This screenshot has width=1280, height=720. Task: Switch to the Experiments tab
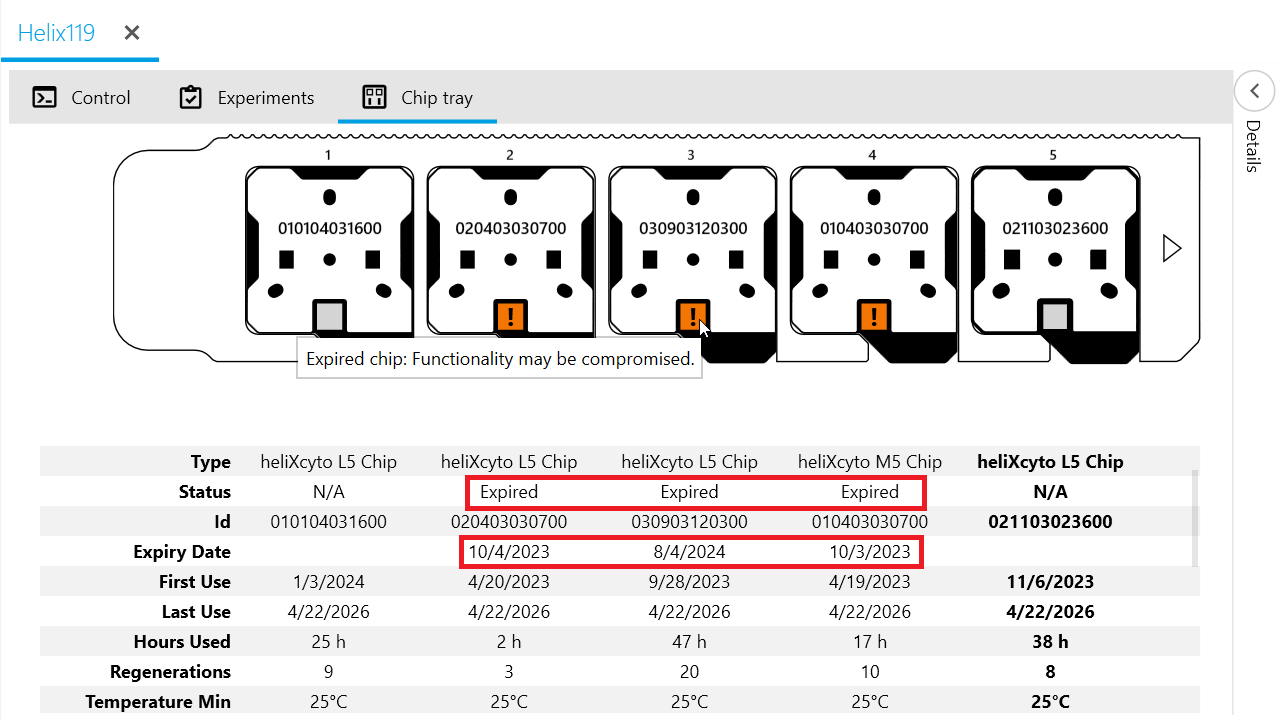click(246, 97)
